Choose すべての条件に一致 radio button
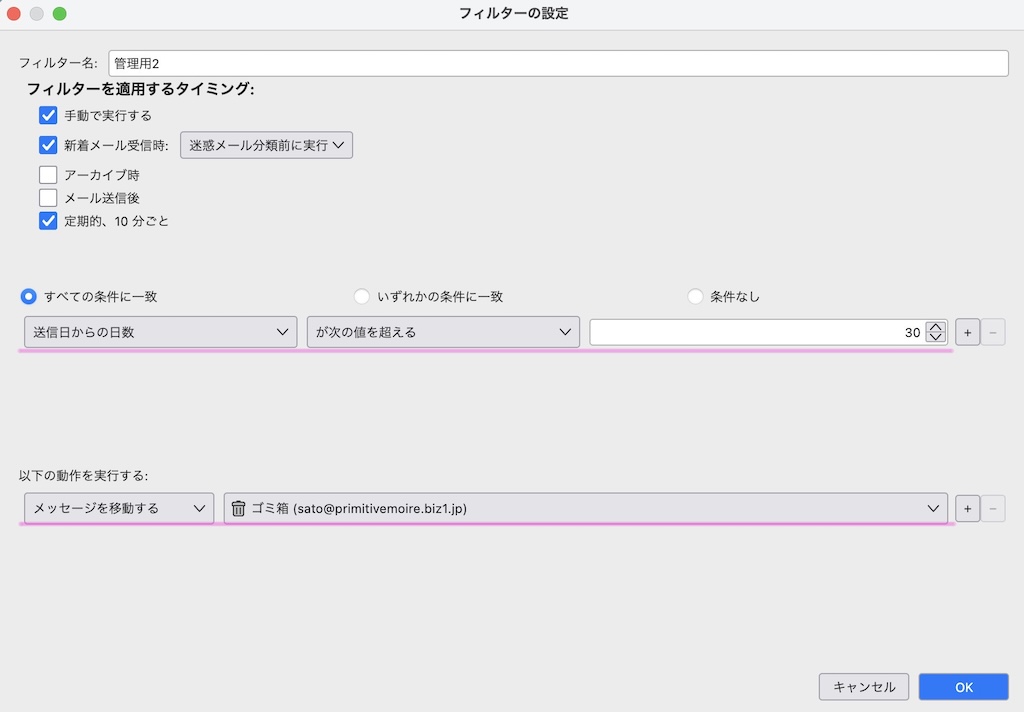The image size is (1024, 712). (x=29, y=296)
